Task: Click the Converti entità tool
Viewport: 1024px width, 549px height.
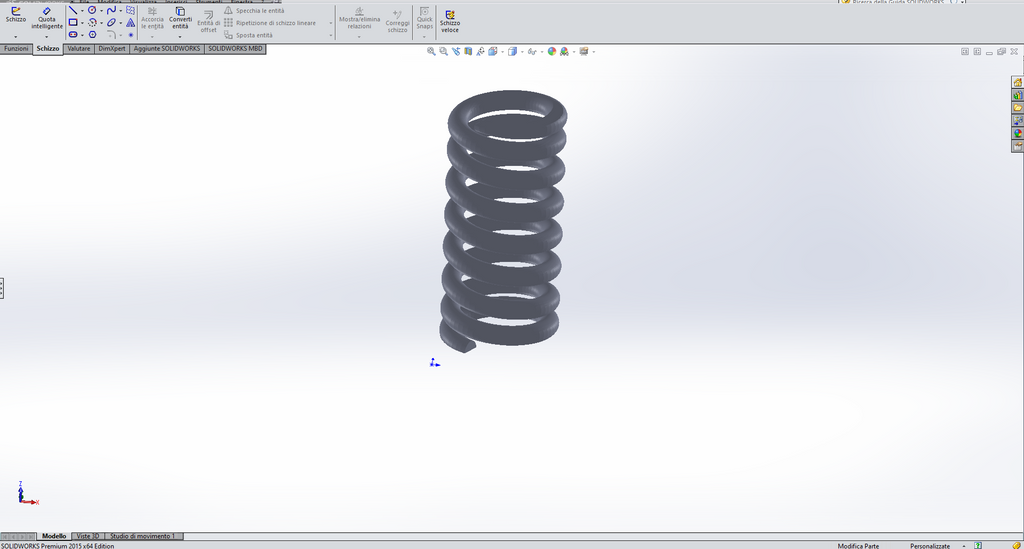Action: [180, 18]
